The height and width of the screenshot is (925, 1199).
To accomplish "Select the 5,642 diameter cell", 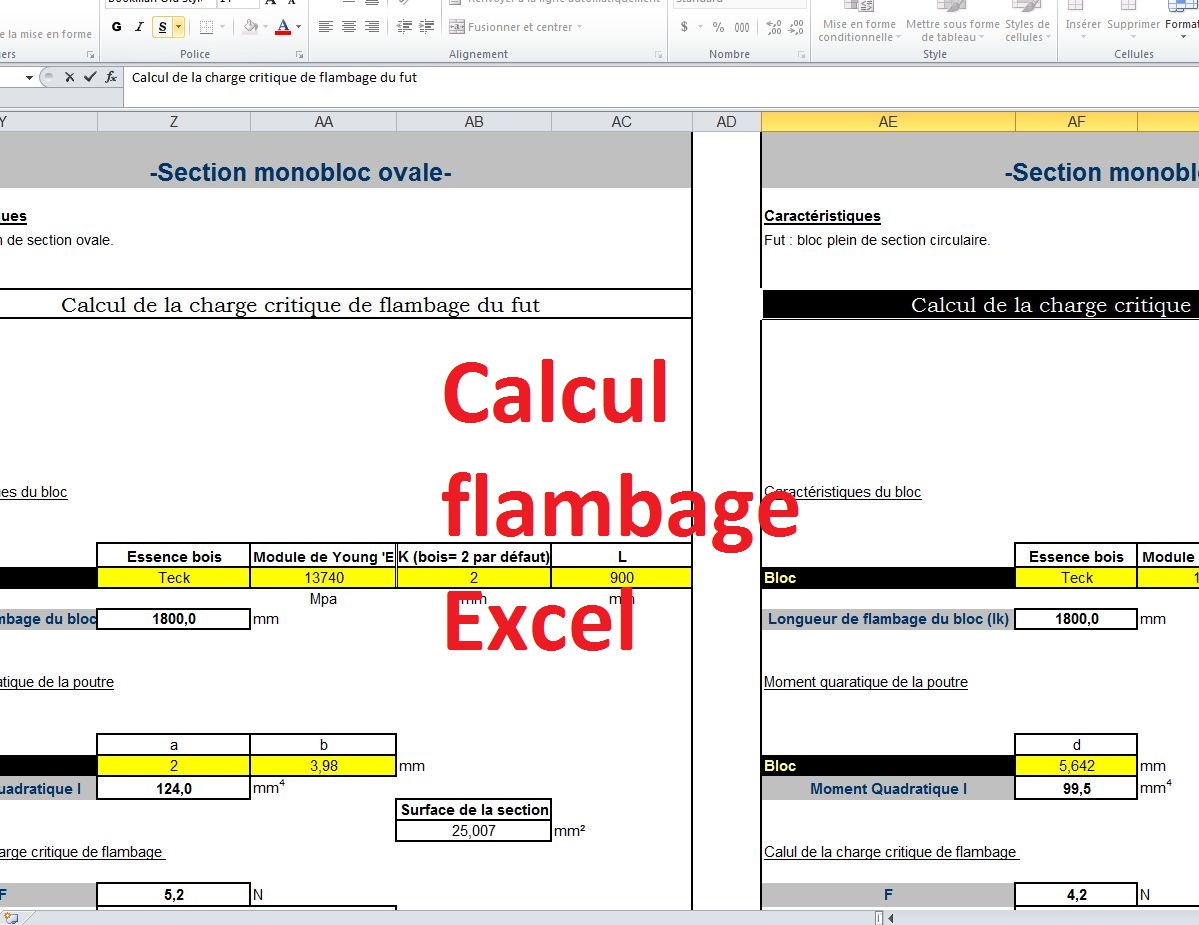I will (1076, 765).
